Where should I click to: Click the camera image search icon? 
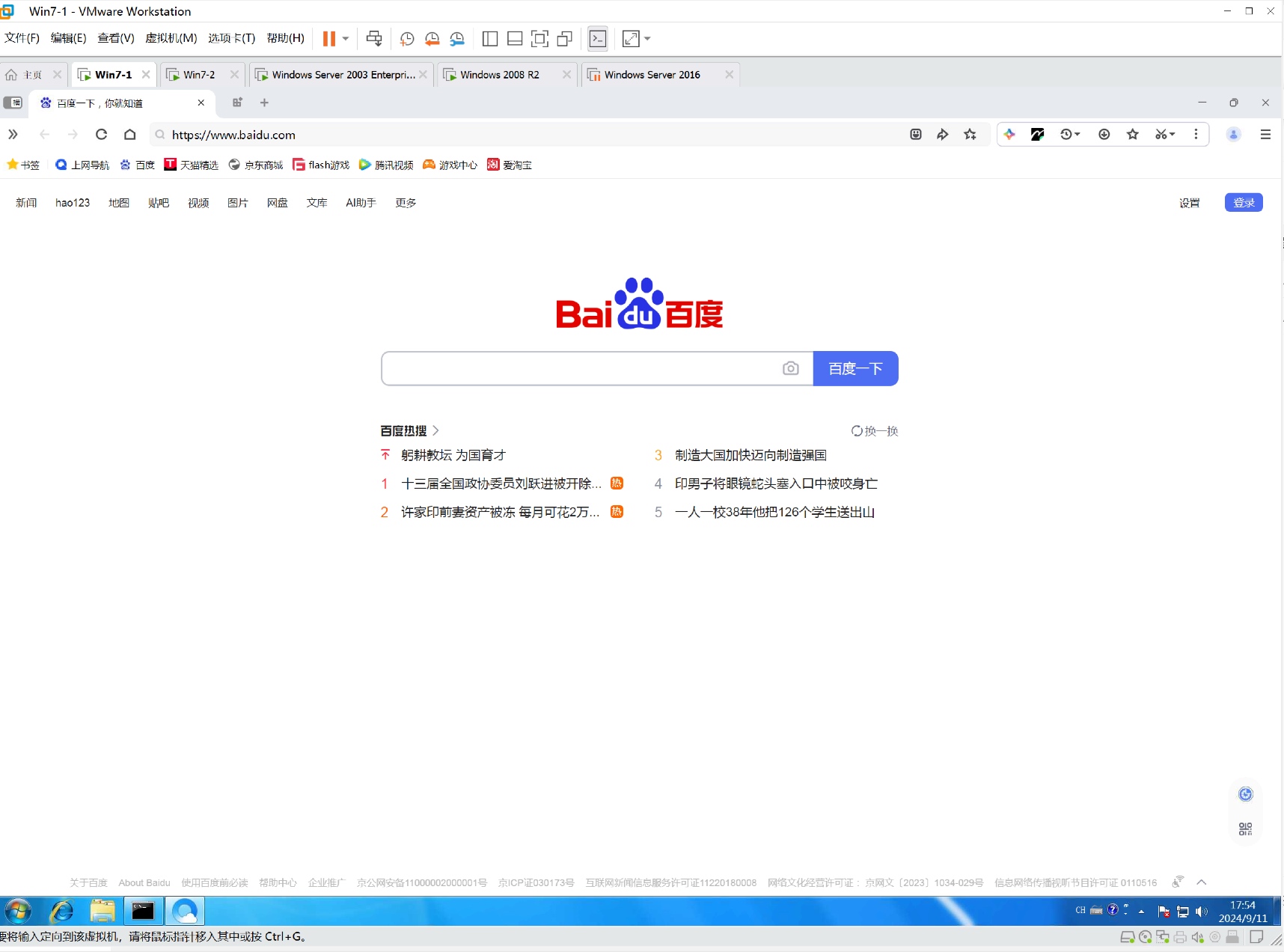[791, 368]
